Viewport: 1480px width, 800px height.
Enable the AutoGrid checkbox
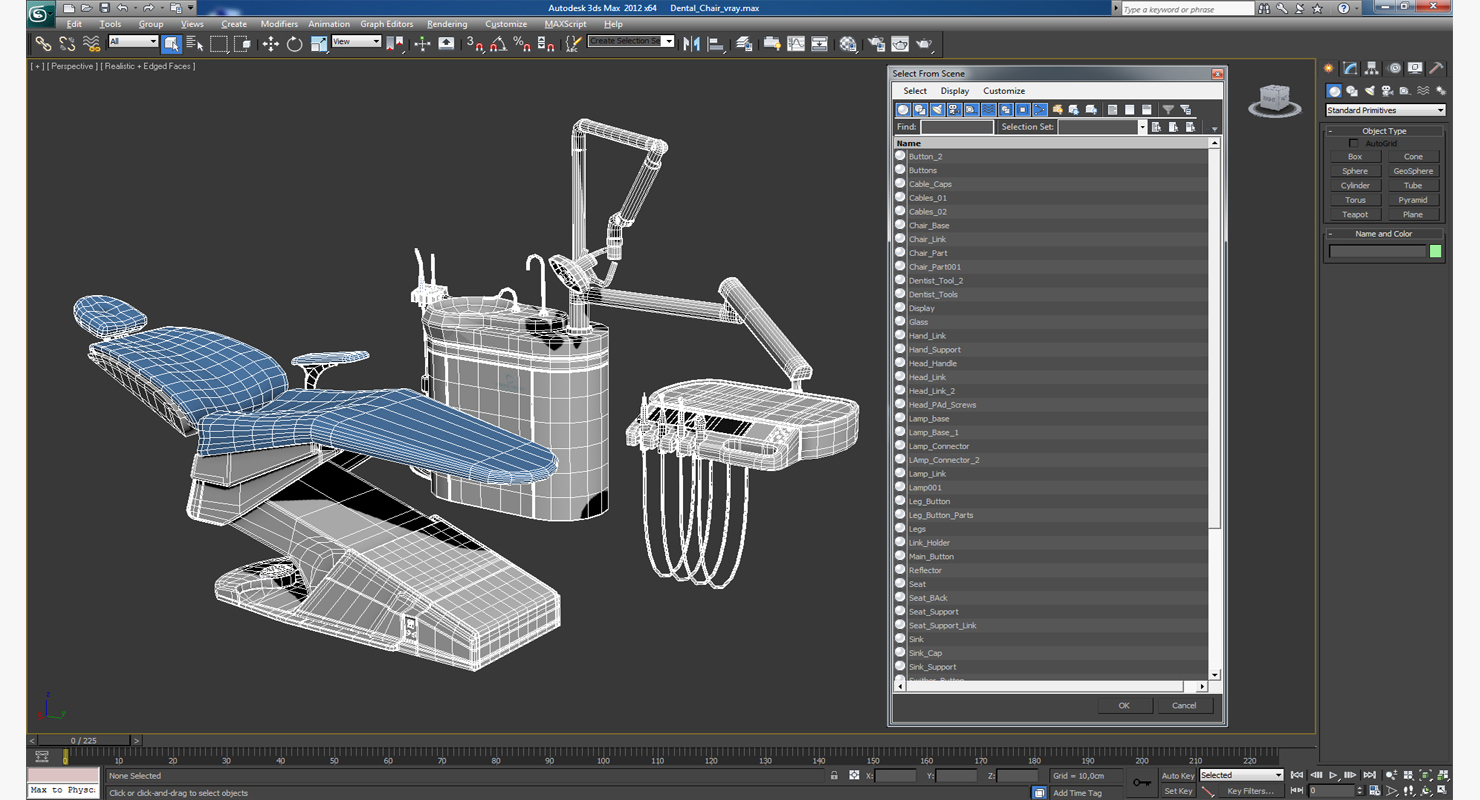click(1354, 143)
